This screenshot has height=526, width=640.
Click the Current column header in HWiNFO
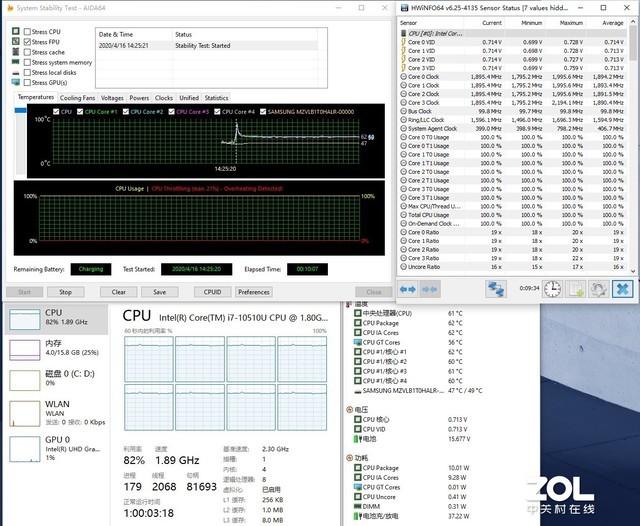(x=491, y=23)
